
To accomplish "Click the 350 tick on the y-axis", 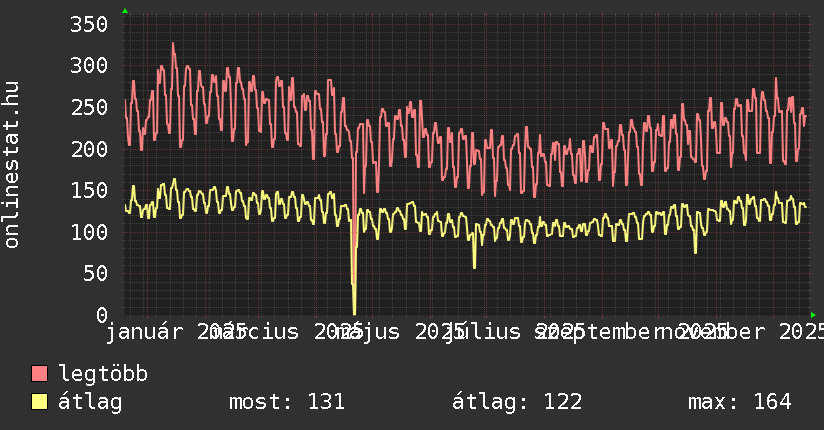I will tap(86, 24).
